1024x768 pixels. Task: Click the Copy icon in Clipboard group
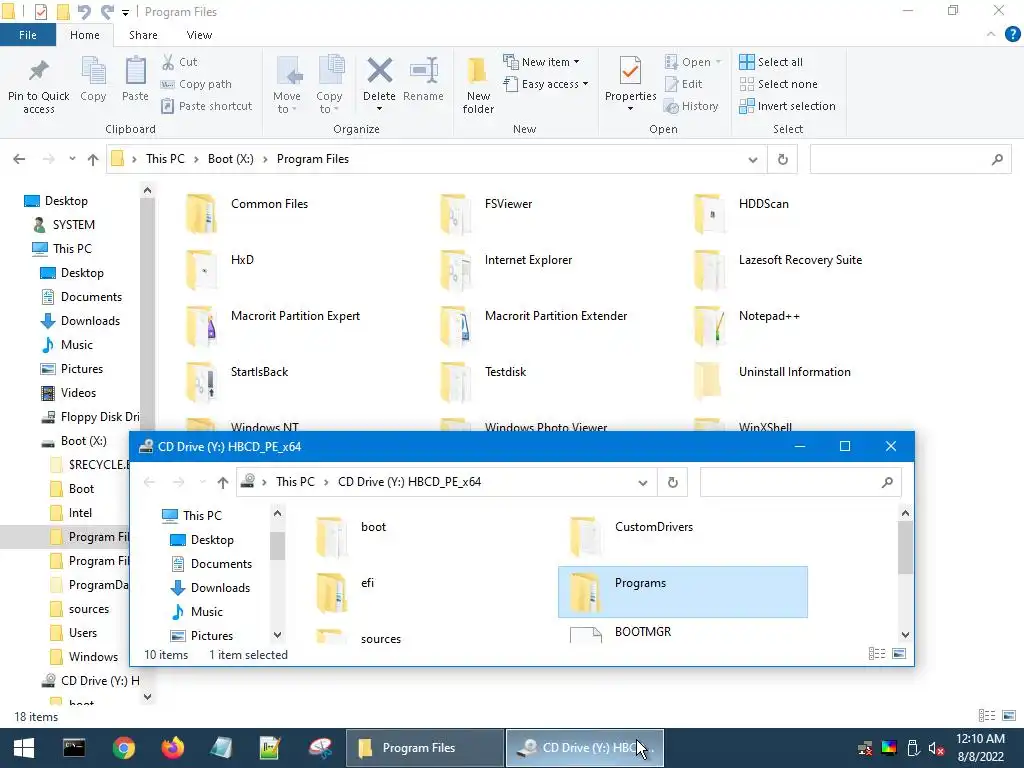click(x=93, y=79)
